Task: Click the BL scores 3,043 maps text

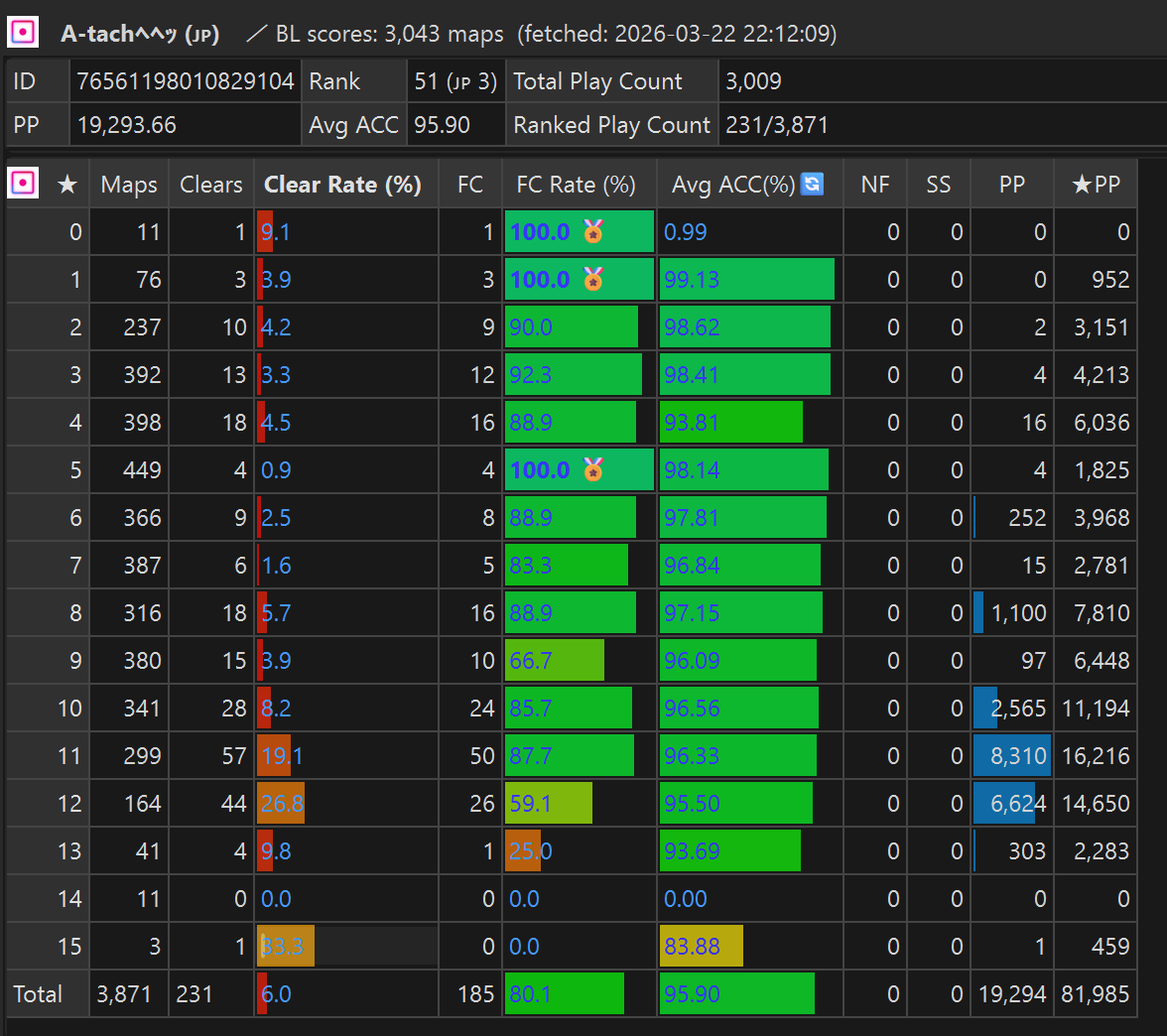Action: pos(389,34)
